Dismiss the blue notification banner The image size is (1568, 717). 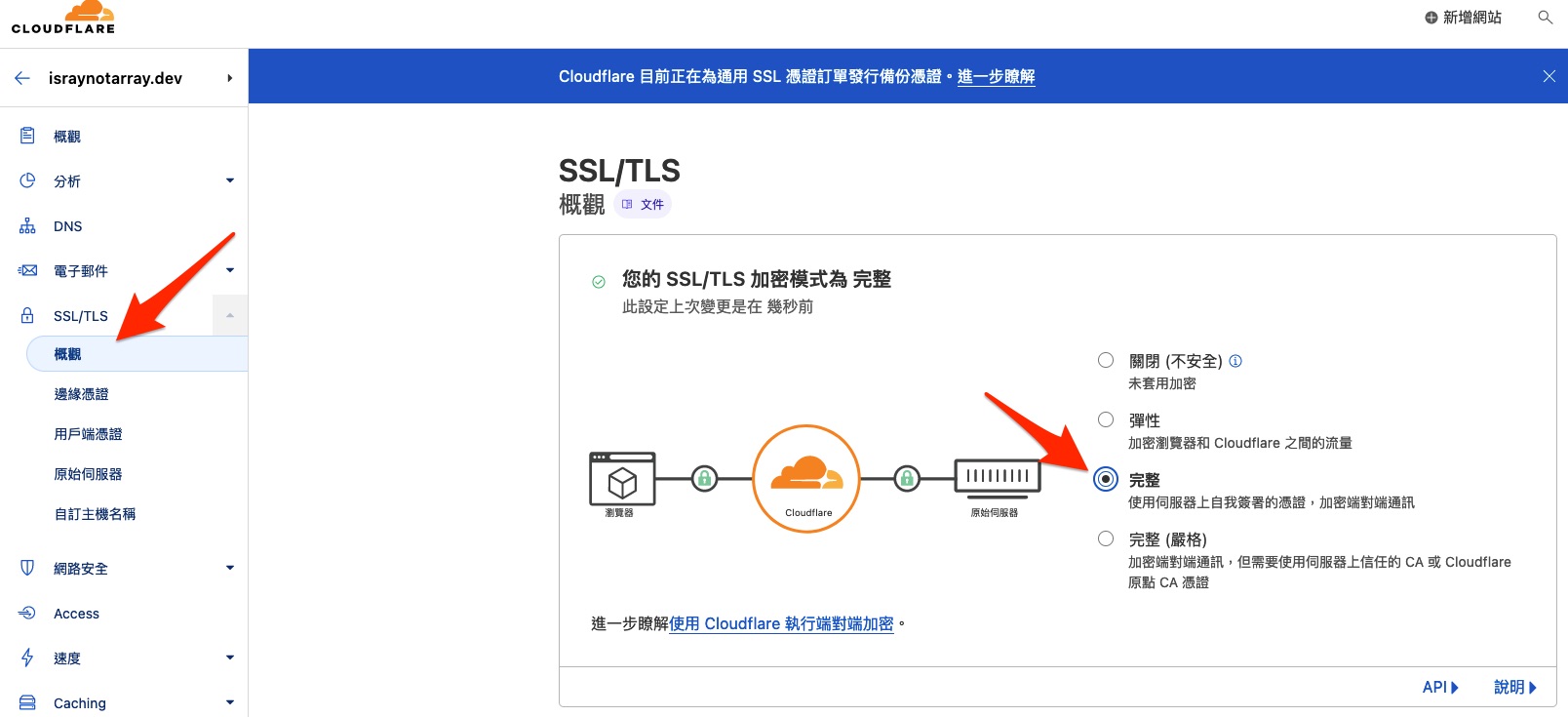click(x=1548, y=76)
